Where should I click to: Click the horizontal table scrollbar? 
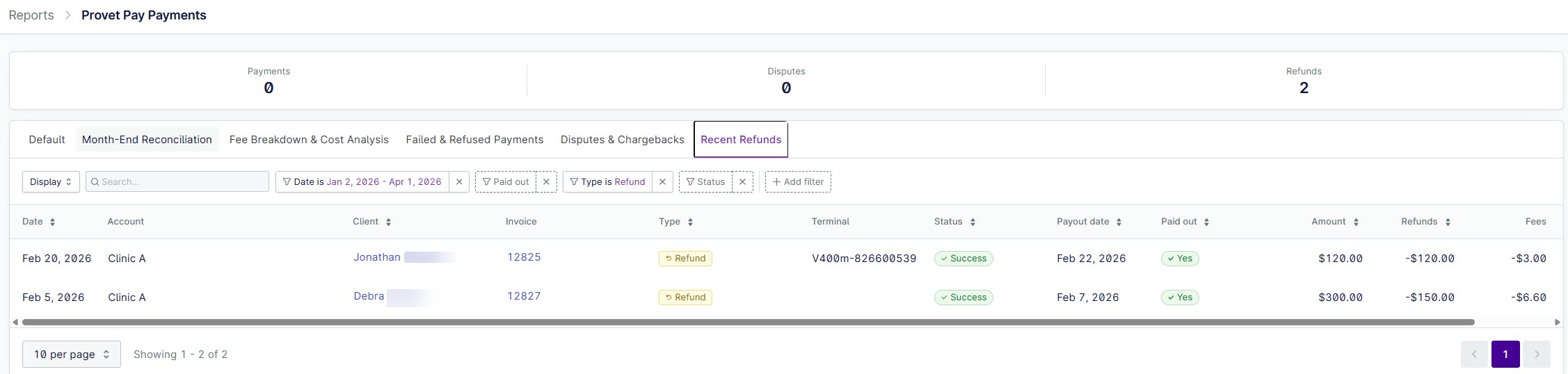coord(748,322)
